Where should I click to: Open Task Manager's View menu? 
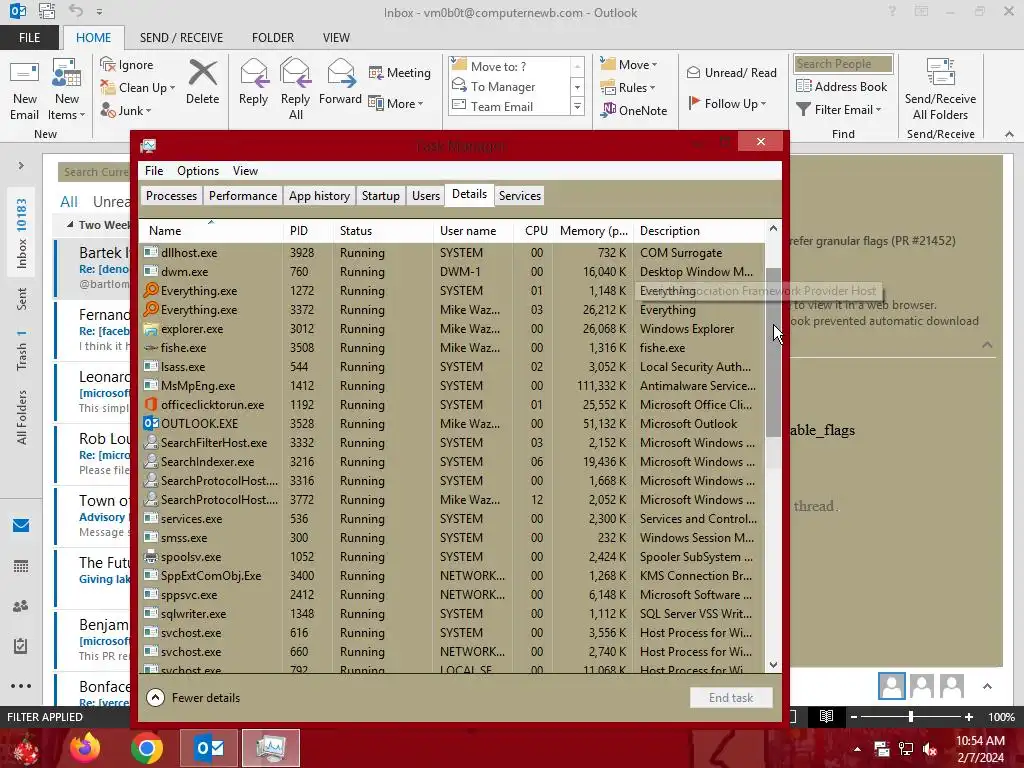pyautogui.click(x=245, y=170)
